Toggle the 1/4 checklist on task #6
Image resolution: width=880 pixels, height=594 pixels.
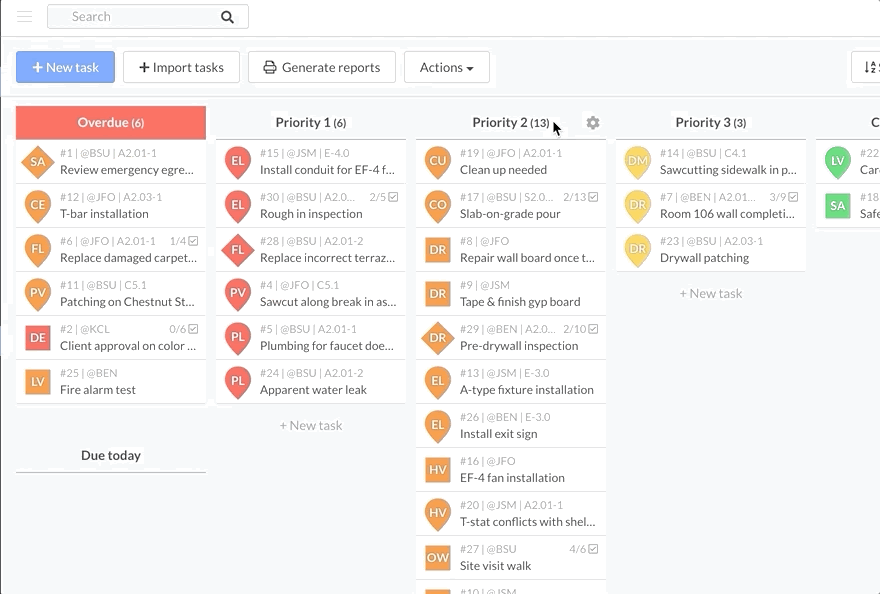186,241
